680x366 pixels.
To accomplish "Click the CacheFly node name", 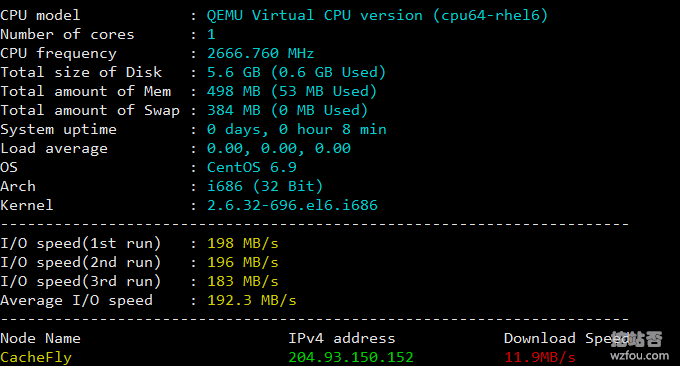I will [36, 358].
